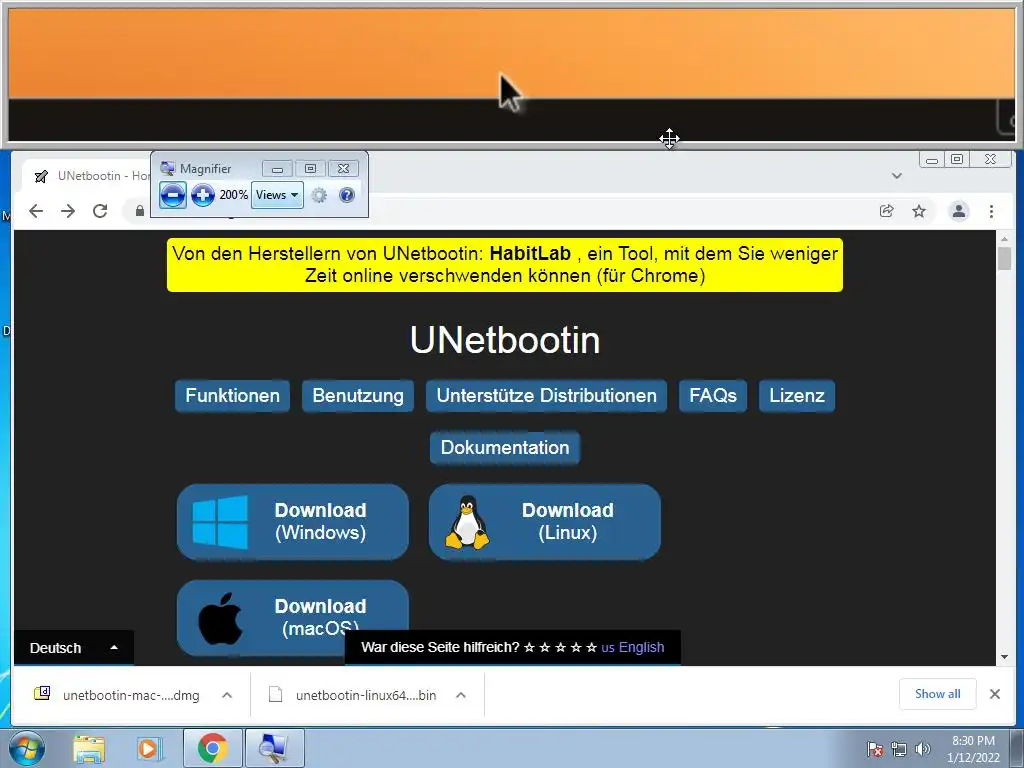Click the vertical scrollbar thumb
Image resolution: width=1024 pixels, height=768 pixels.
(1004, 259)
